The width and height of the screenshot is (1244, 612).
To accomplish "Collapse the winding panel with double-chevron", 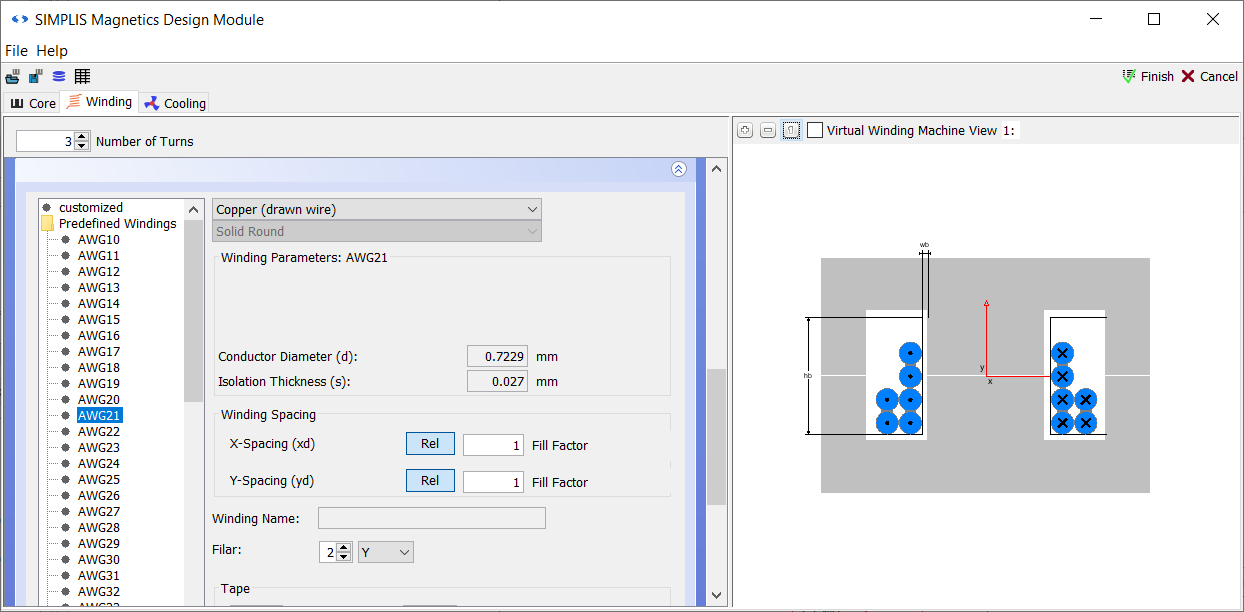I will (679, 170).
